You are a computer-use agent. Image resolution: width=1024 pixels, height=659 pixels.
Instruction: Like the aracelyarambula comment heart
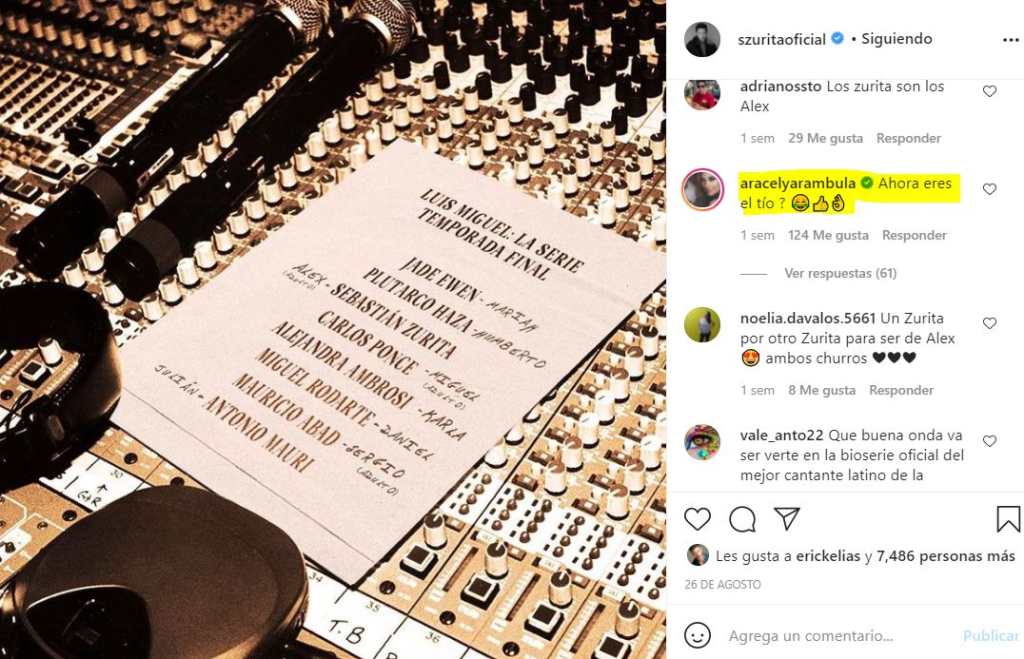point(989,189)
